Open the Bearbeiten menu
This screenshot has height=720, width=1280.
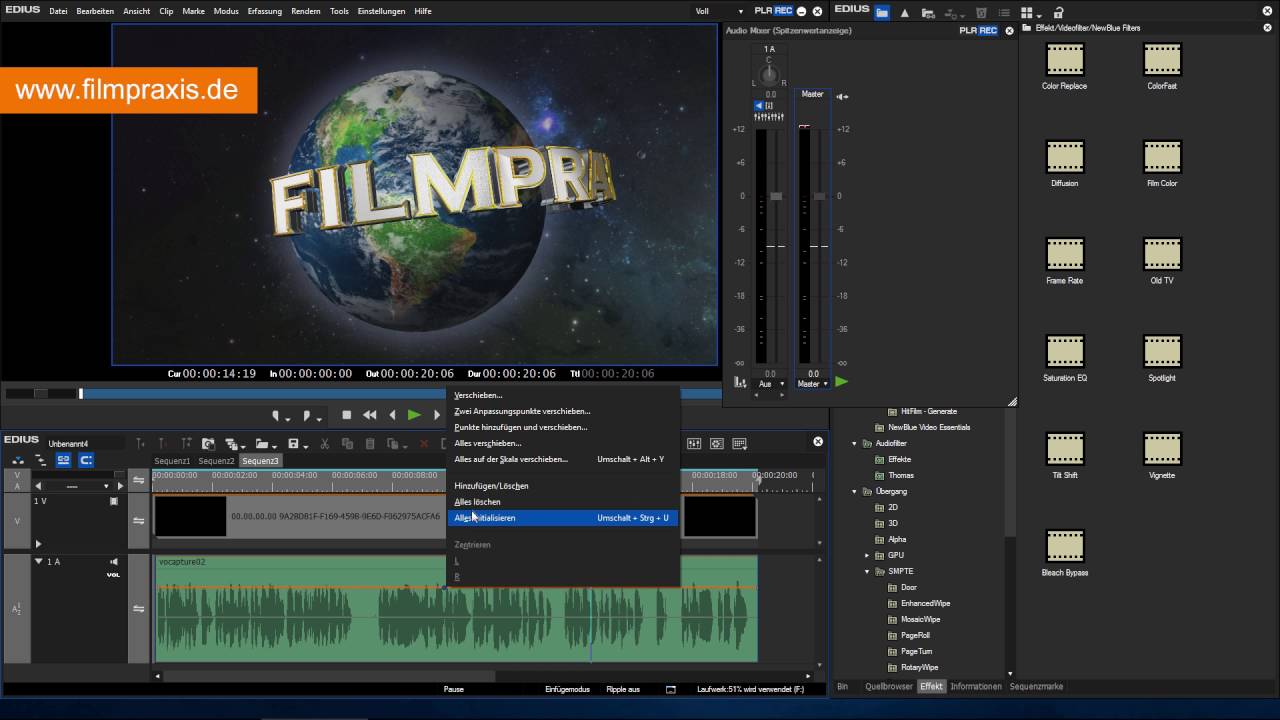tap(95, 11)
